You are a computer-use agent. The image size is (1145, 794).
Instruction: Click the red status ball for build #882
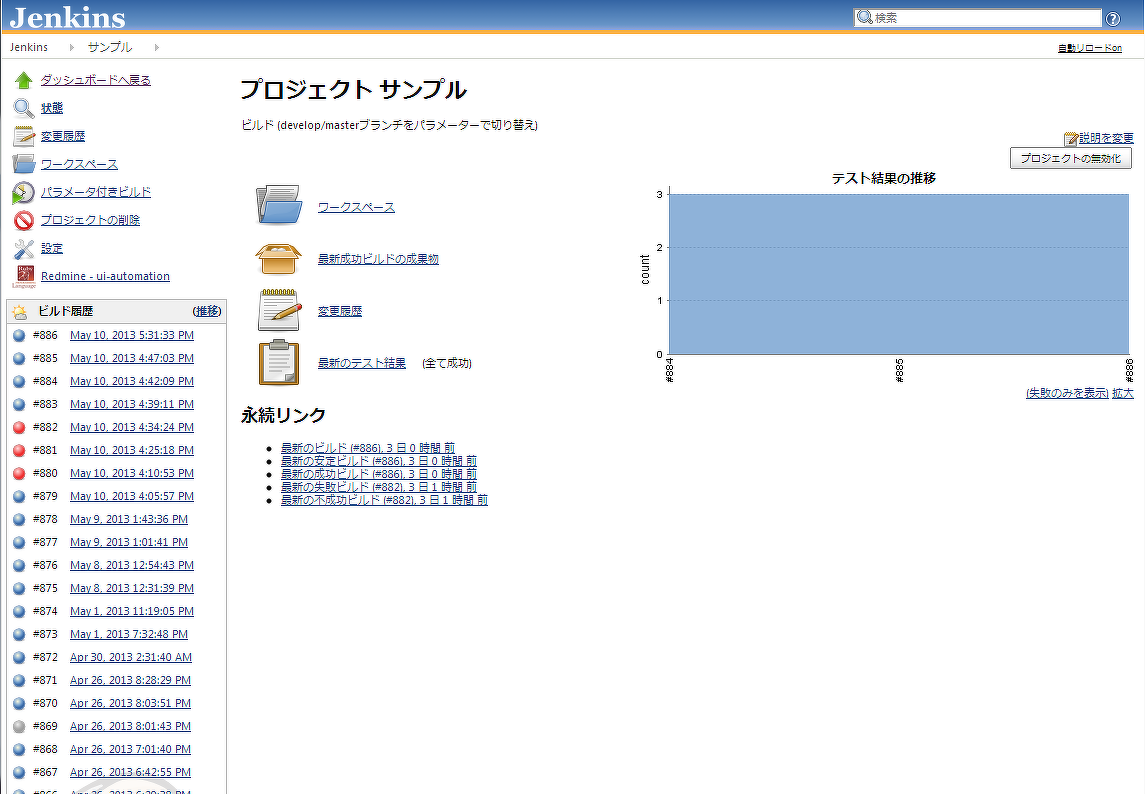coord(18,427)
